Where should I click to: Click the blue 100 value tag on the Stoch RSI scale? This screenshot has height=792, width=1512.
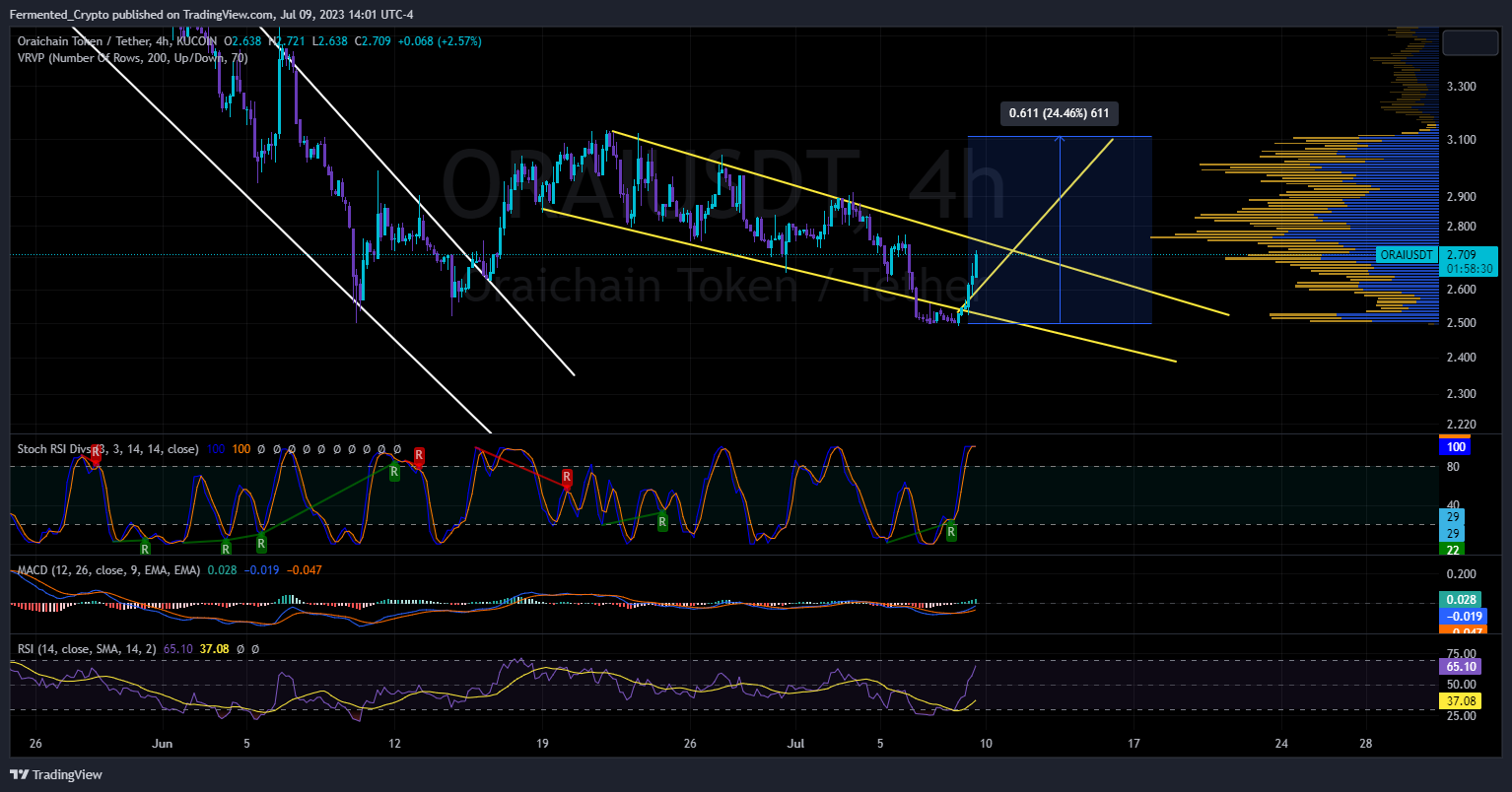click(x=1456, y=447)
